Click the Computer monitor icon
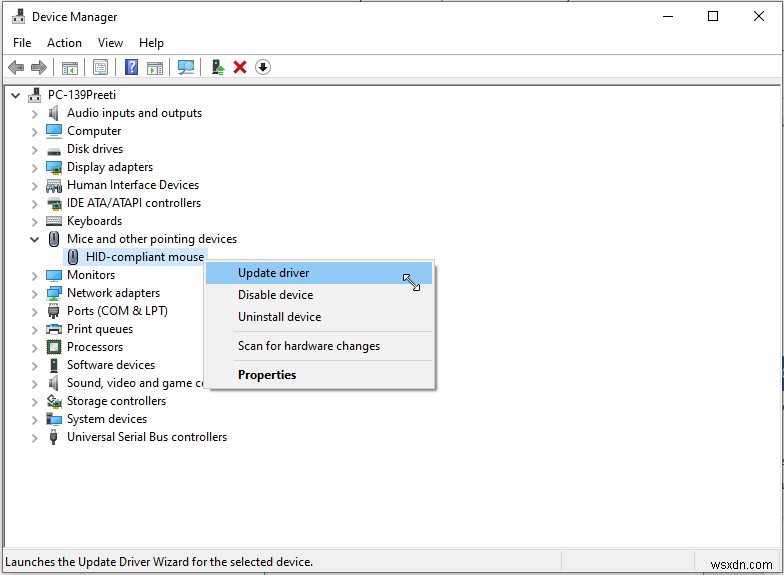 coord(54,131)
